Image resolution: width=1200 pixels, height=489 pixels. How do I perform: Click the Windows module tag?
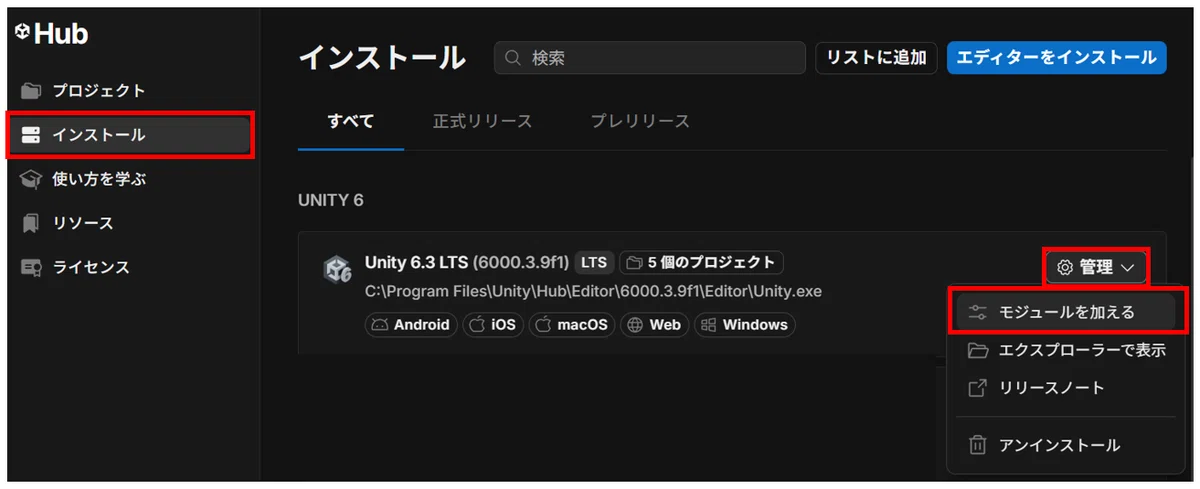(x=745, y=325)
